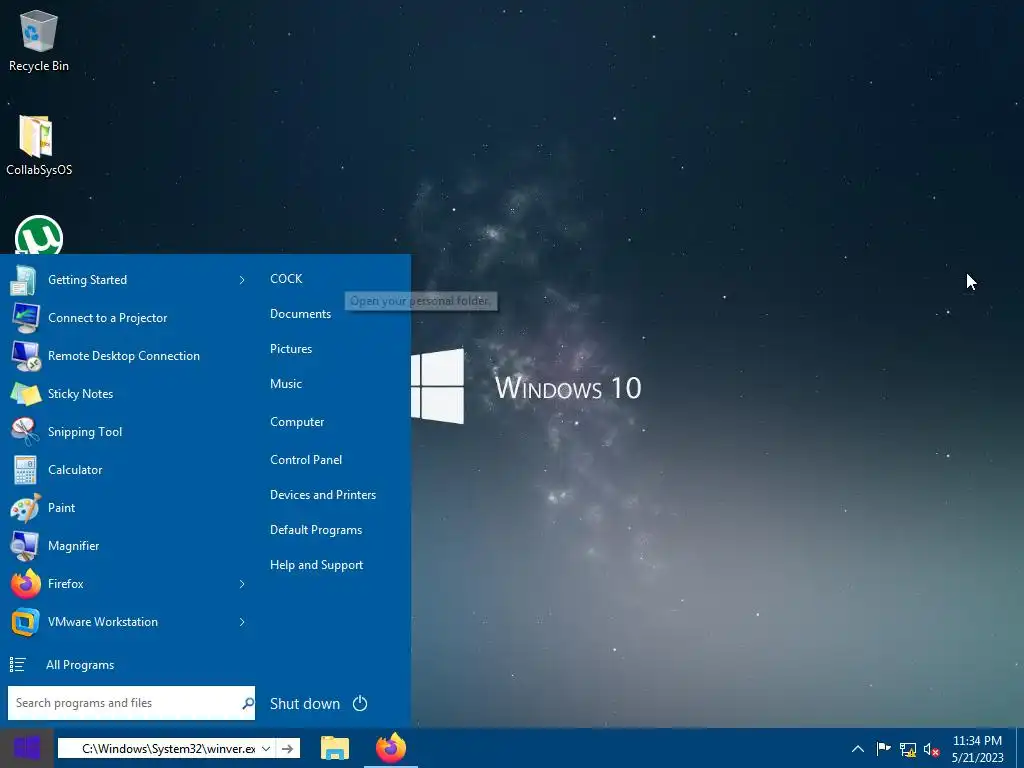Click the Remote Desktop Connection icon

[25, 356]
